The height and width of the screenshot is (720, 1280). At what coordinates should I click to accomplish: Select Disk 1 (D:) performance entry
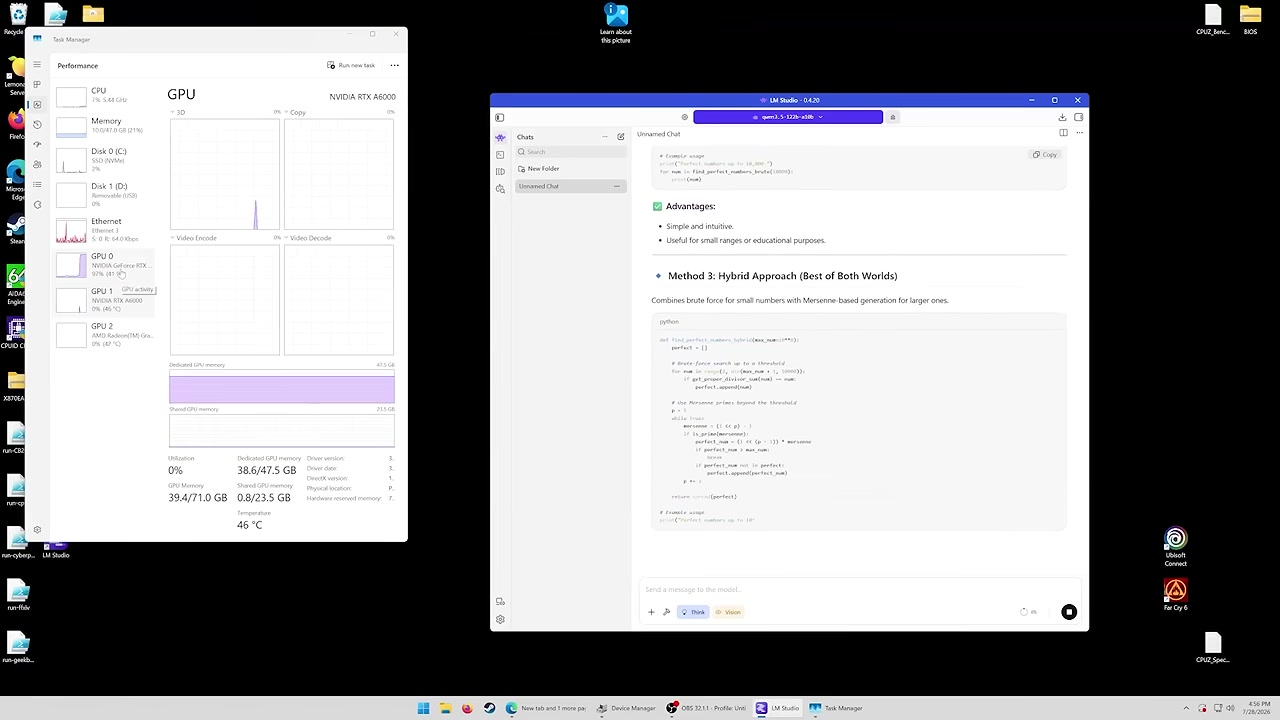104,195
